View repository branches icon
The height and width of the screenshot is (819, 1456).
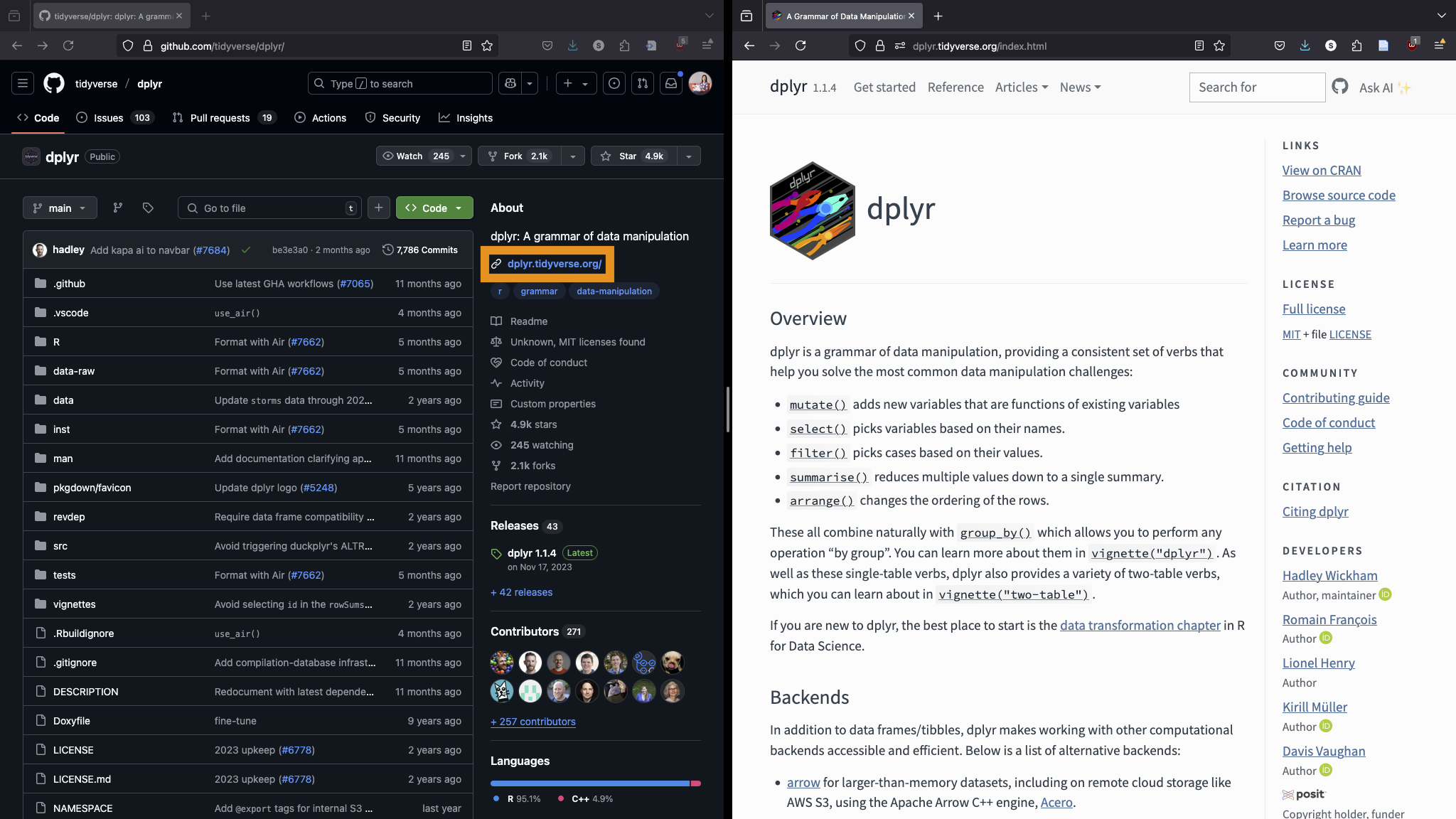click(x=118, y=208)
